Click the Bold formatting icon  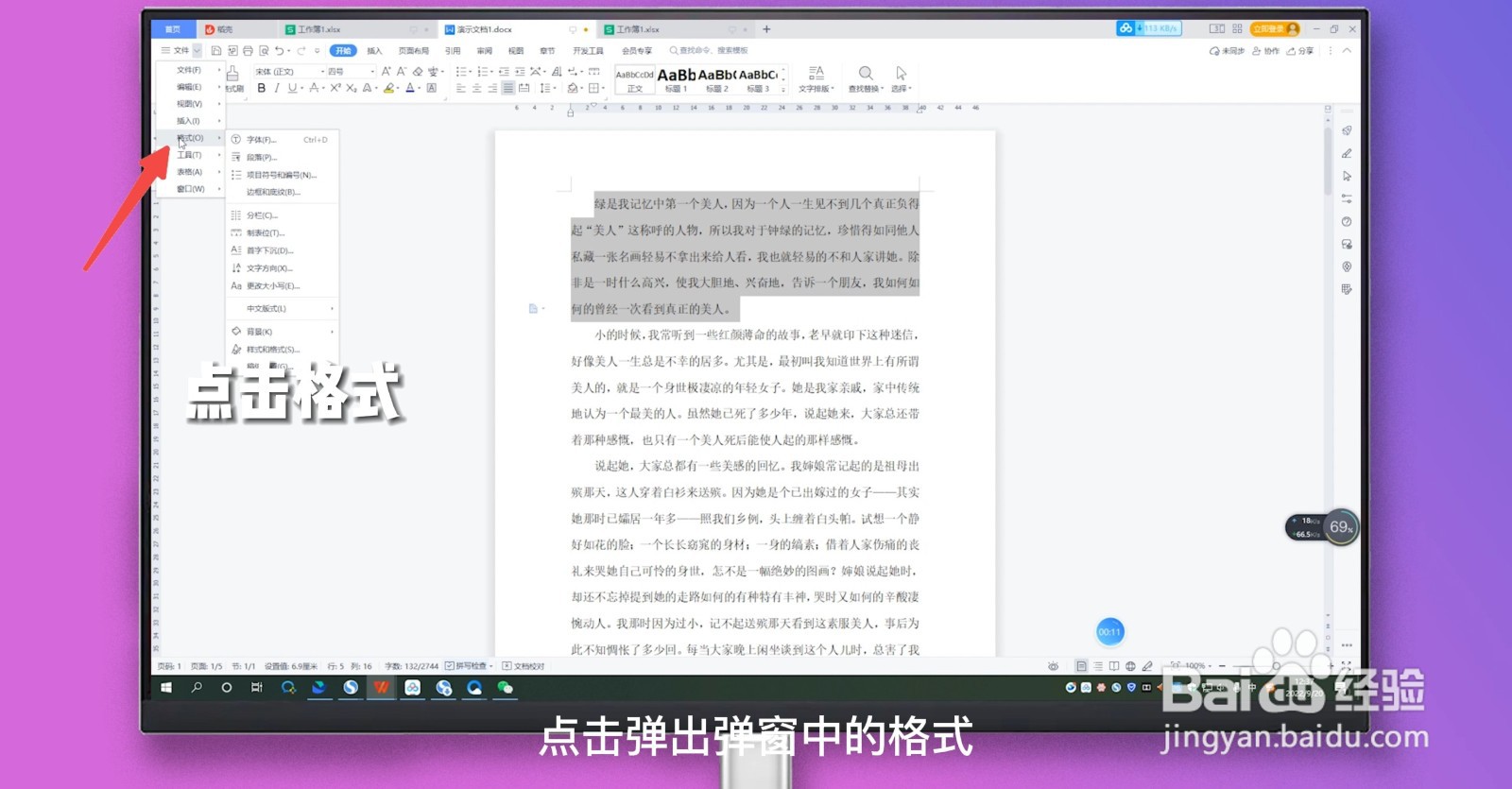click(x=262, y=88)
